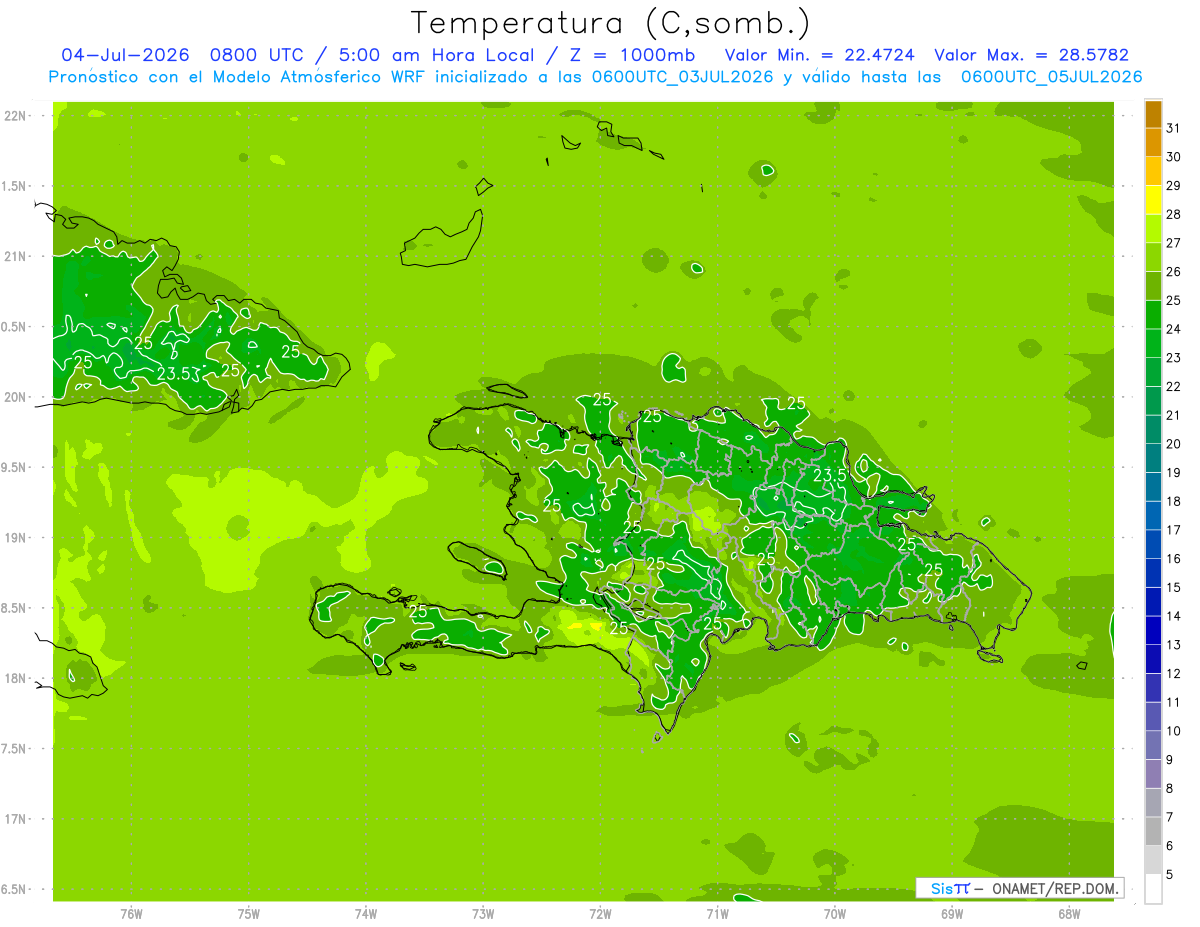The width and height of the screenshot is (1200, 927).
Task: Click the "ONAMET/REP.DOM." credit label
Action: tap(1056, 888)
